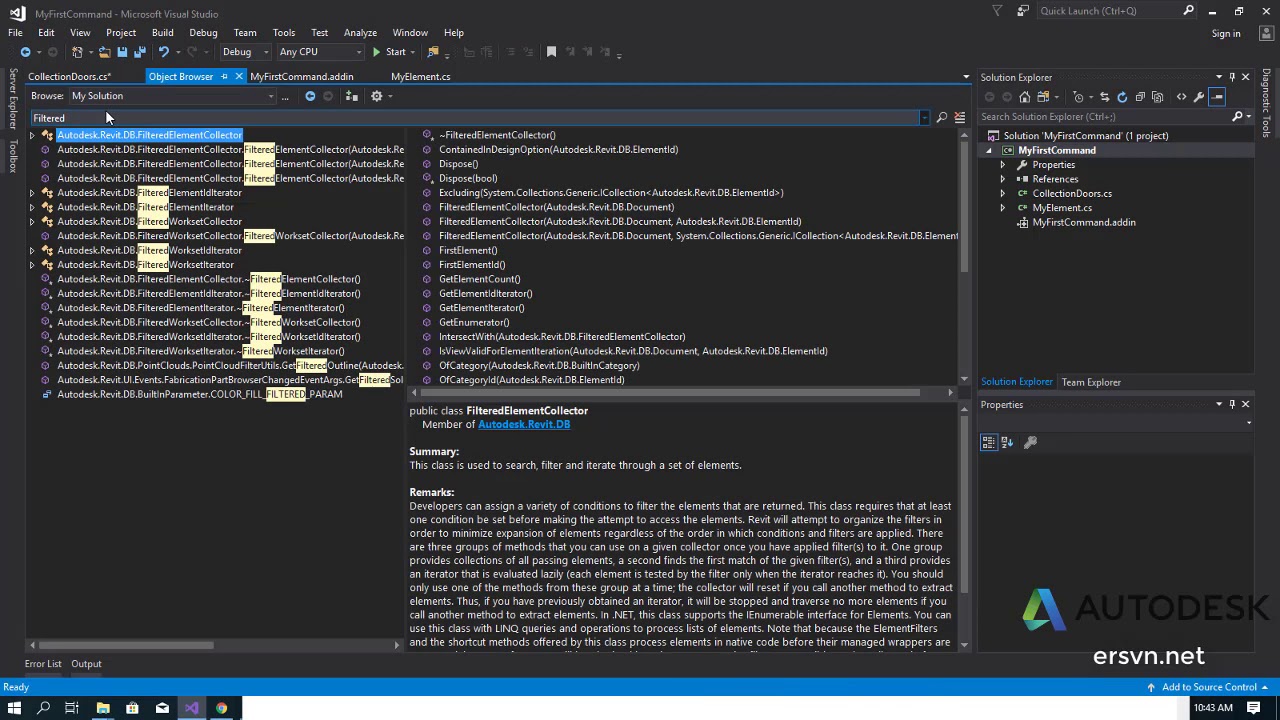Viewport: 1280px width, 720px height.
Task: Open Chrome from the Windows taskbar
Action: tap(221, 708)
